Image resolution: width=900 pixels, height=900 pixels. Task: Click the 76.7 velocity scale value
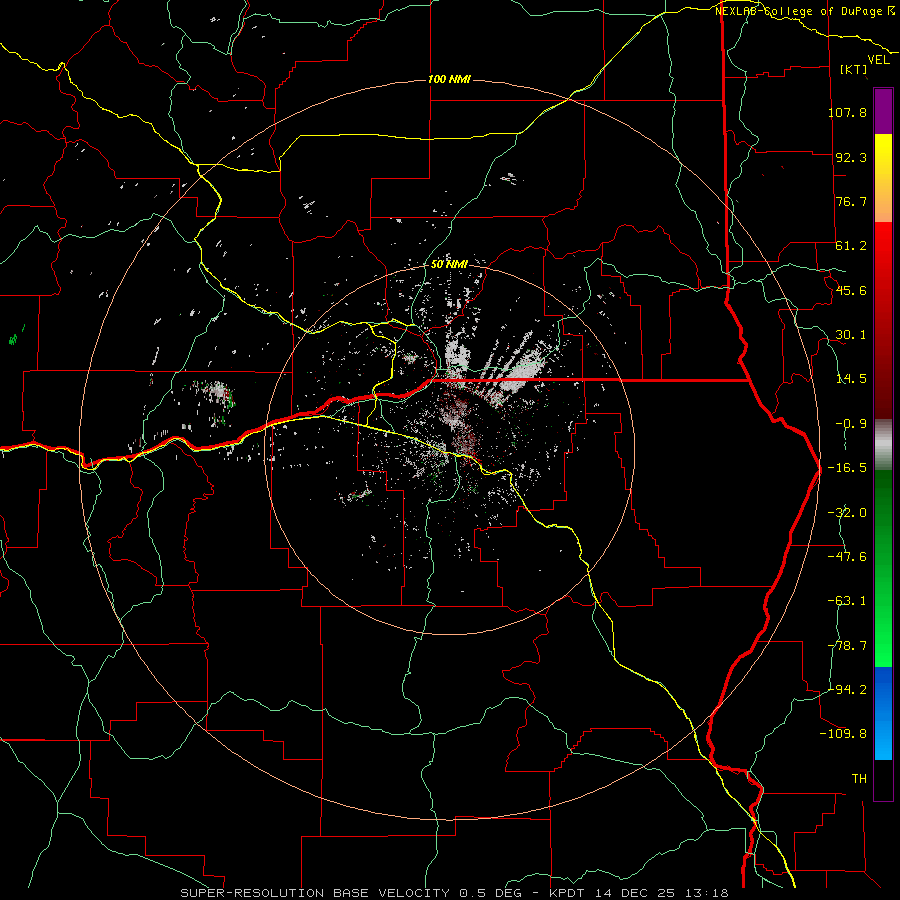click(851, 201)
